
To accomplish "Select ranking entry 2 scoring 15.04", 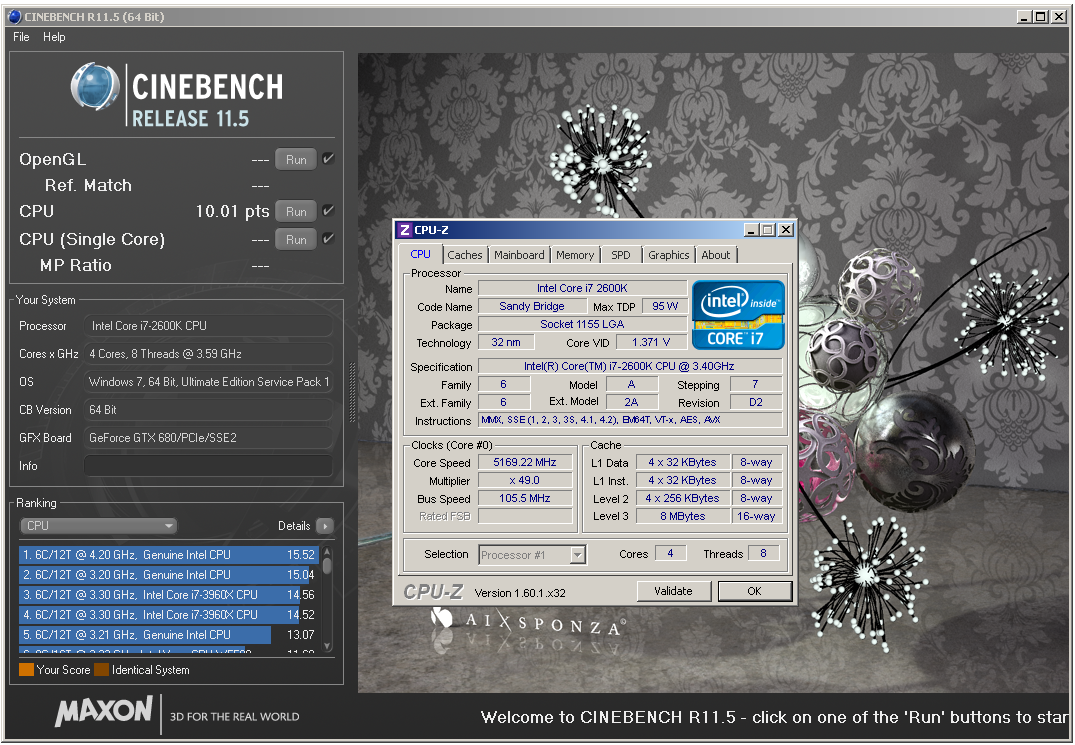I will coord(169,574).
